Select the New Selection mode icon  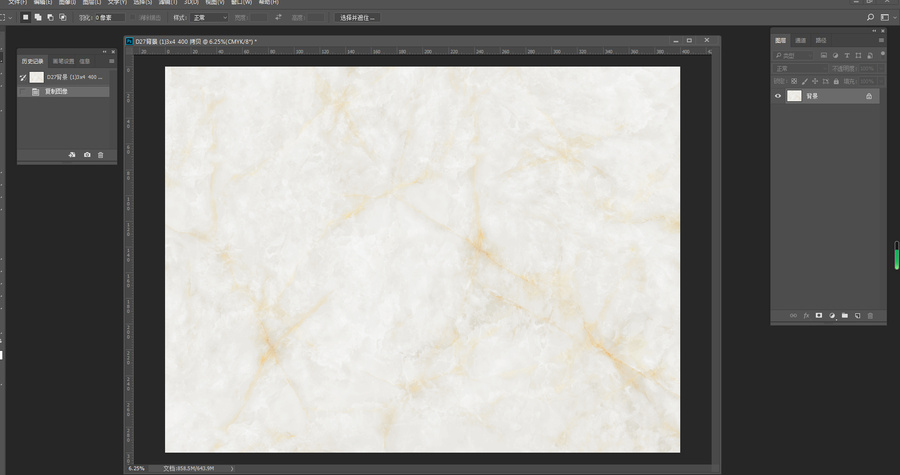[x=25, y=18]
